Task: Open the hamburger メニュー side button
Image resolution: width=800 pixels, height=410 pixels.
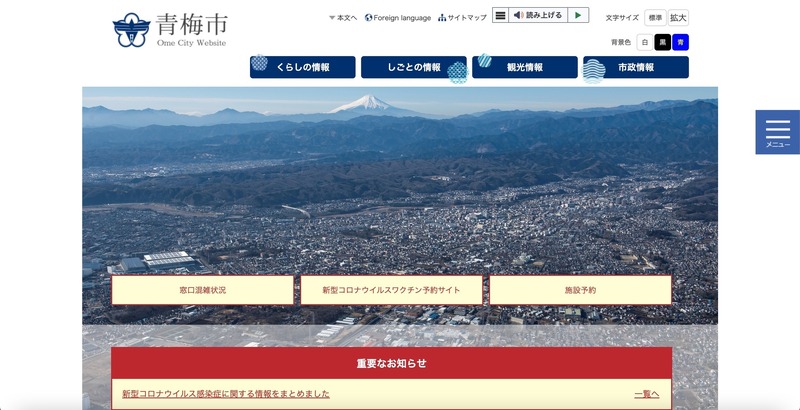Action: click(777, 132)
